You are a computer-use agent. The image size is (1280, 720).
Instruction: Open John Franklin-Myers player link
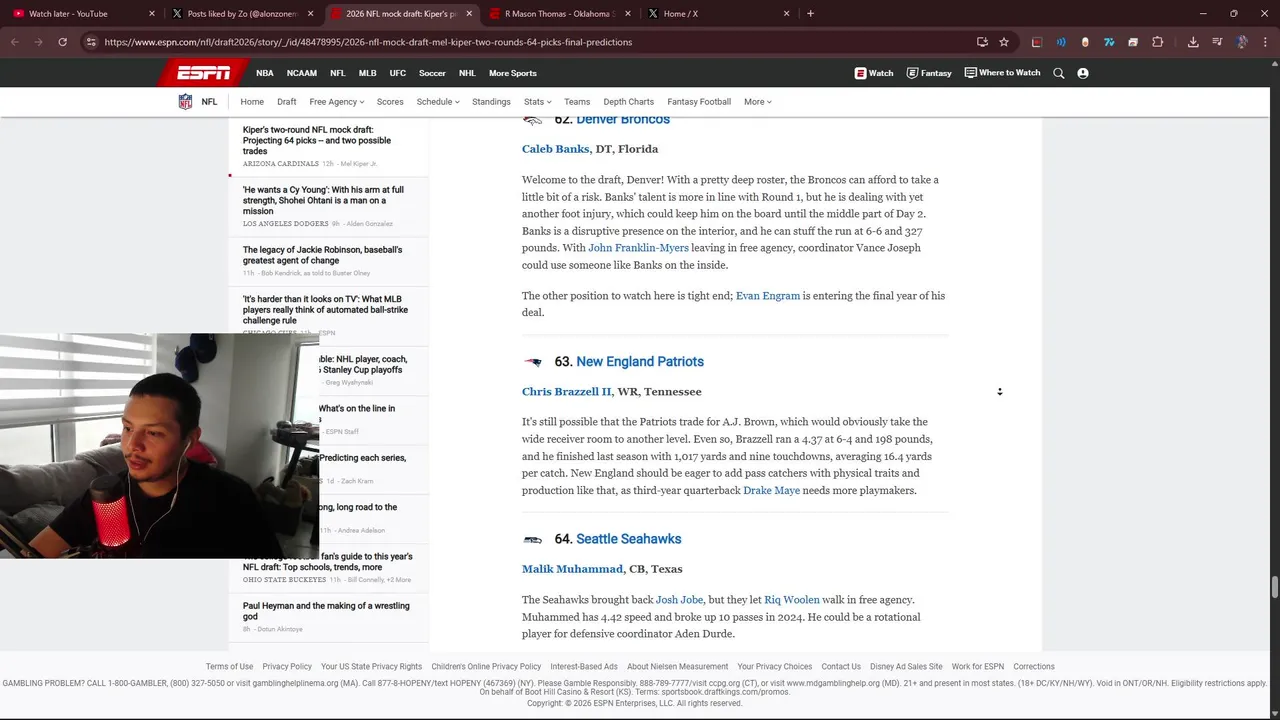[638, 248]
